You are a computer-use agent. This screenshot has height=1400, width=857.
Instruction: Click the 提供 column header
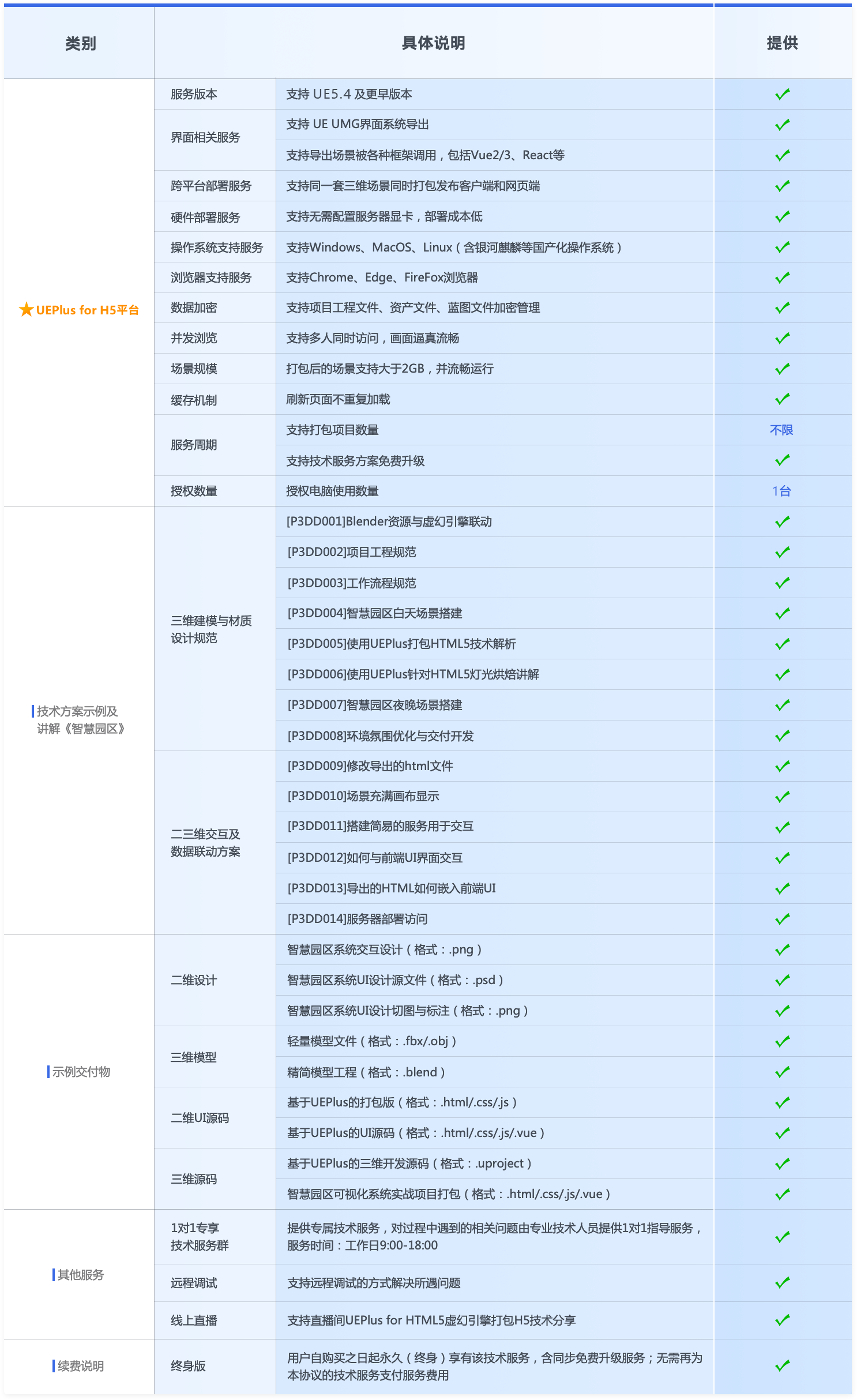782,43
